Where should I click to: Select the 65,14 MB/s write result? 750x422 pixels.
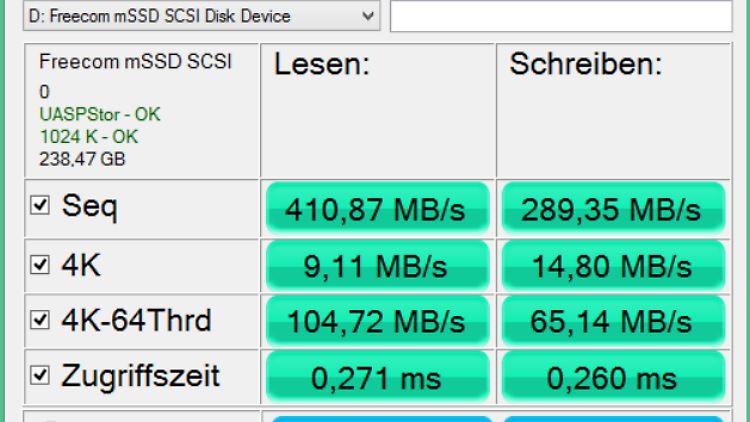point(611,322)
